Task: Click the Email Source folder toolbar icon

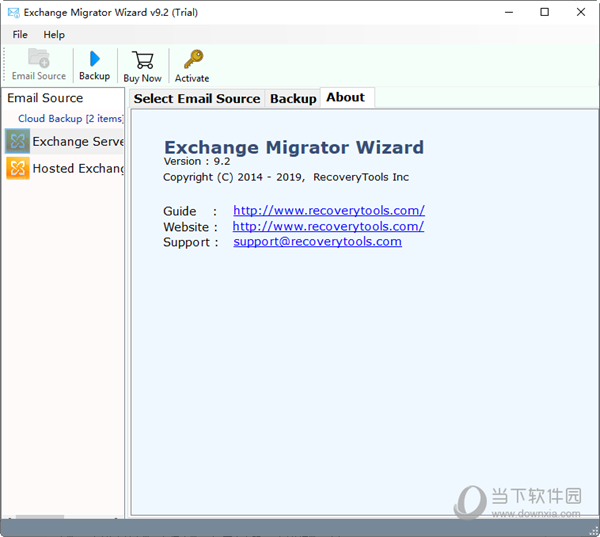Action: coord(39,58)
